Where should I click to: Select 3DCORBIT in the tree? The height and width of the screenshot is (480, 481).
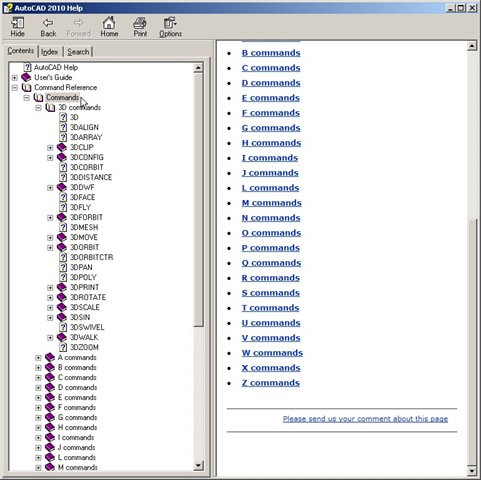click(x=87, y=167)
